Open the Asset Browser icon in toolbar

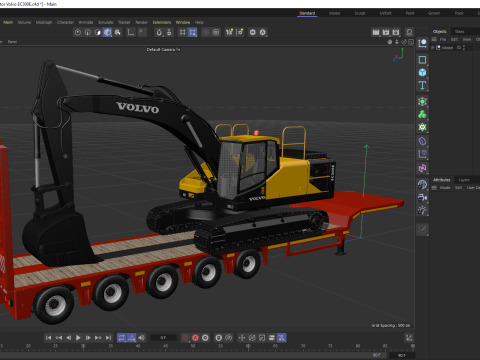click(x=409, y=32)
